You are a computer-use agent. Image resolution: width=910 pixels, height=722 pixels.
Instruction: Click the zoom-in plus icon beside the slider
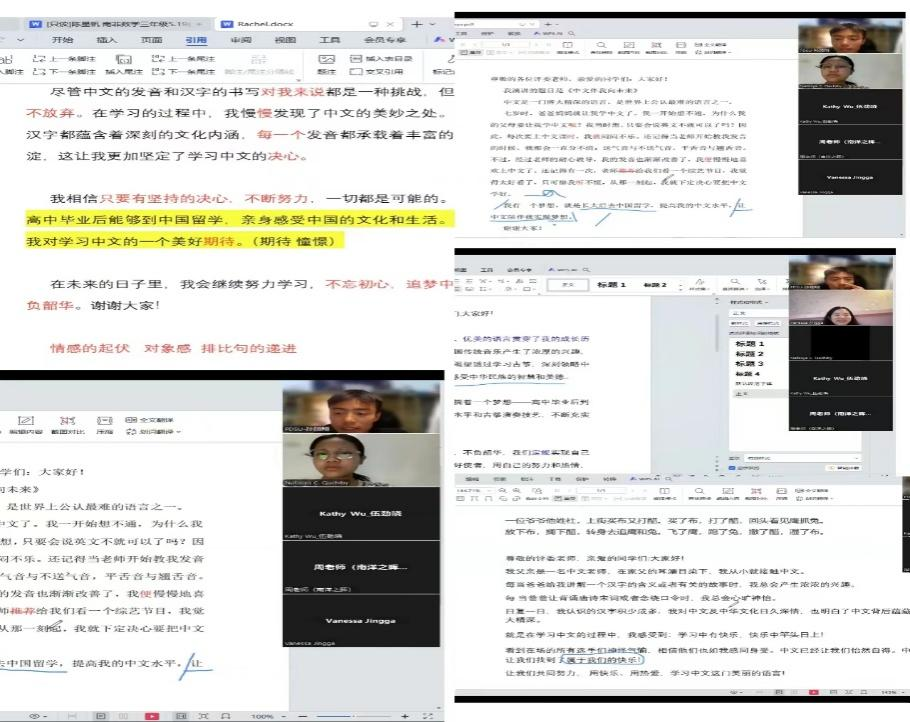[404, 716]
